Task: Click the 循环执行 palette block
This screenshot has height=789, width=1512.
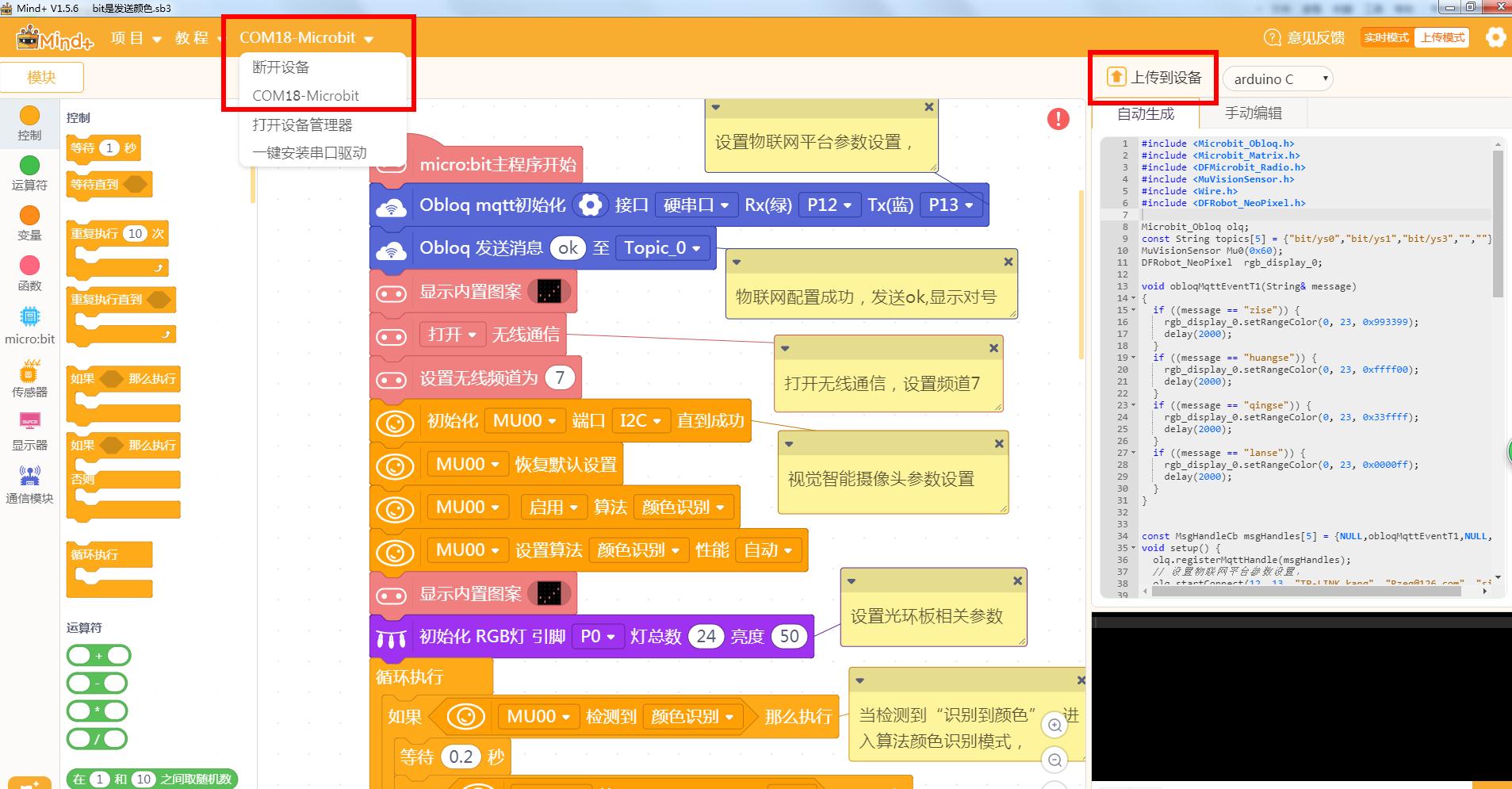Action: click(x=109, y=570)
